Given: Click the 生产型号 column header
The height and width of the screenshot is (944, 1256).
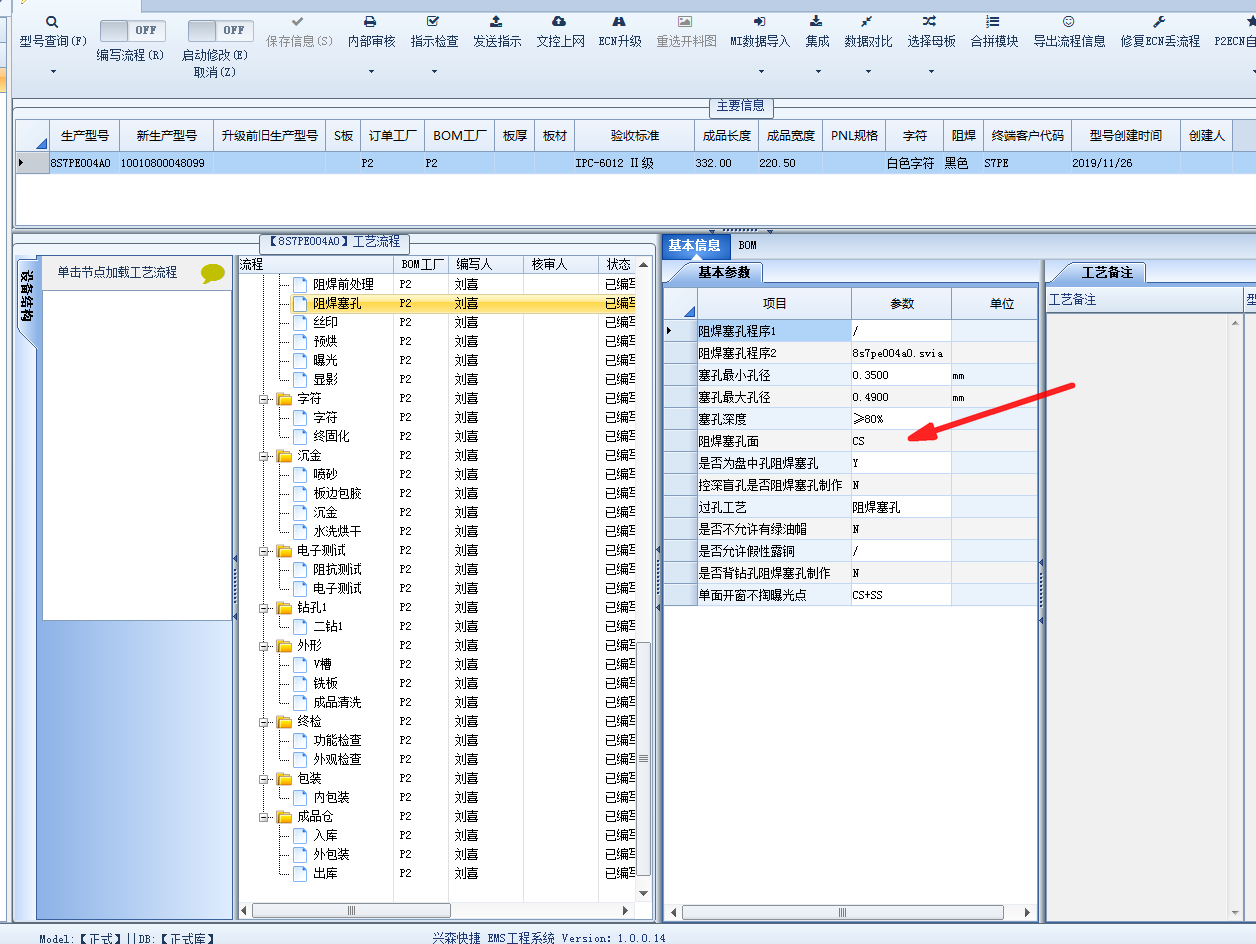Looking at the screenshot, I should (85, 136).
